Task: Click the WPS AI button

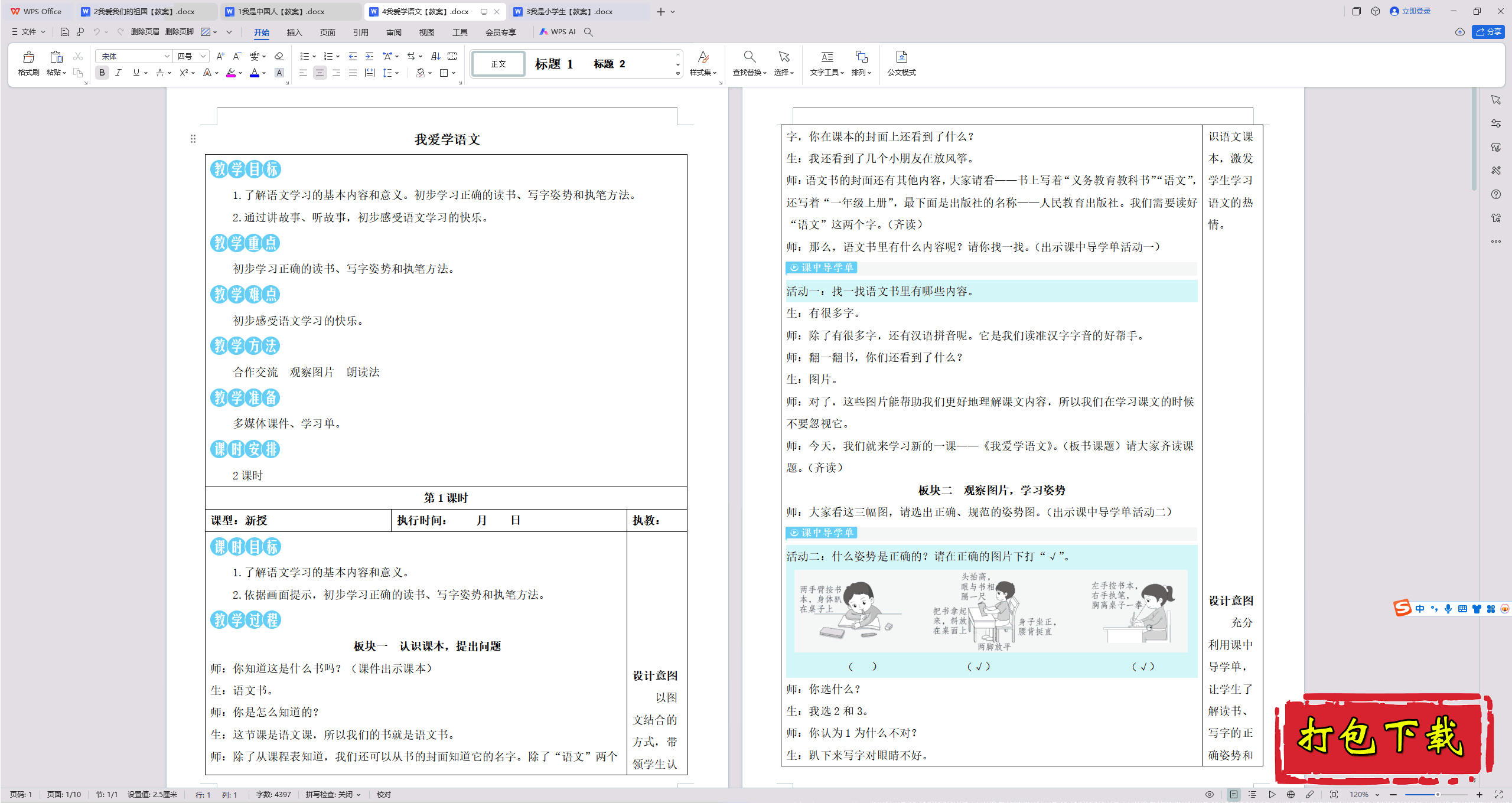Action: click(558, 32)
